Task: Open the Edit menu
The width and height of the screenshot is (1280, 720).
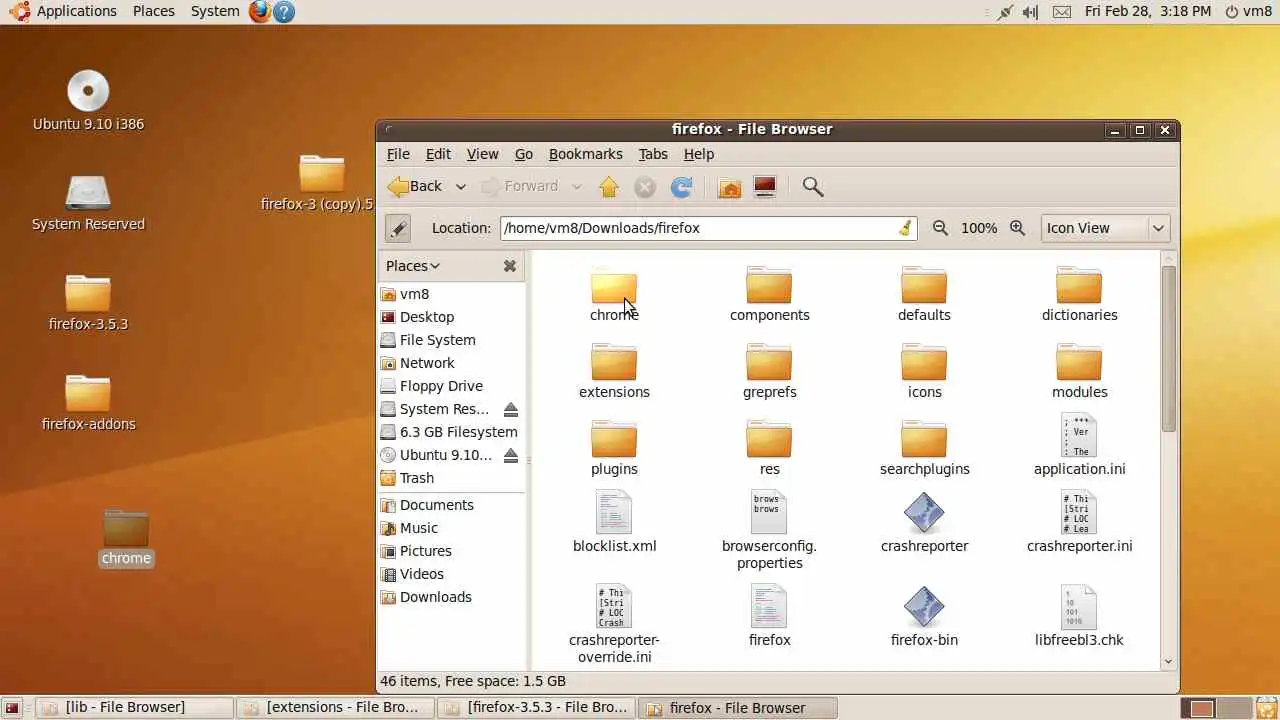Action: [438, 154]
